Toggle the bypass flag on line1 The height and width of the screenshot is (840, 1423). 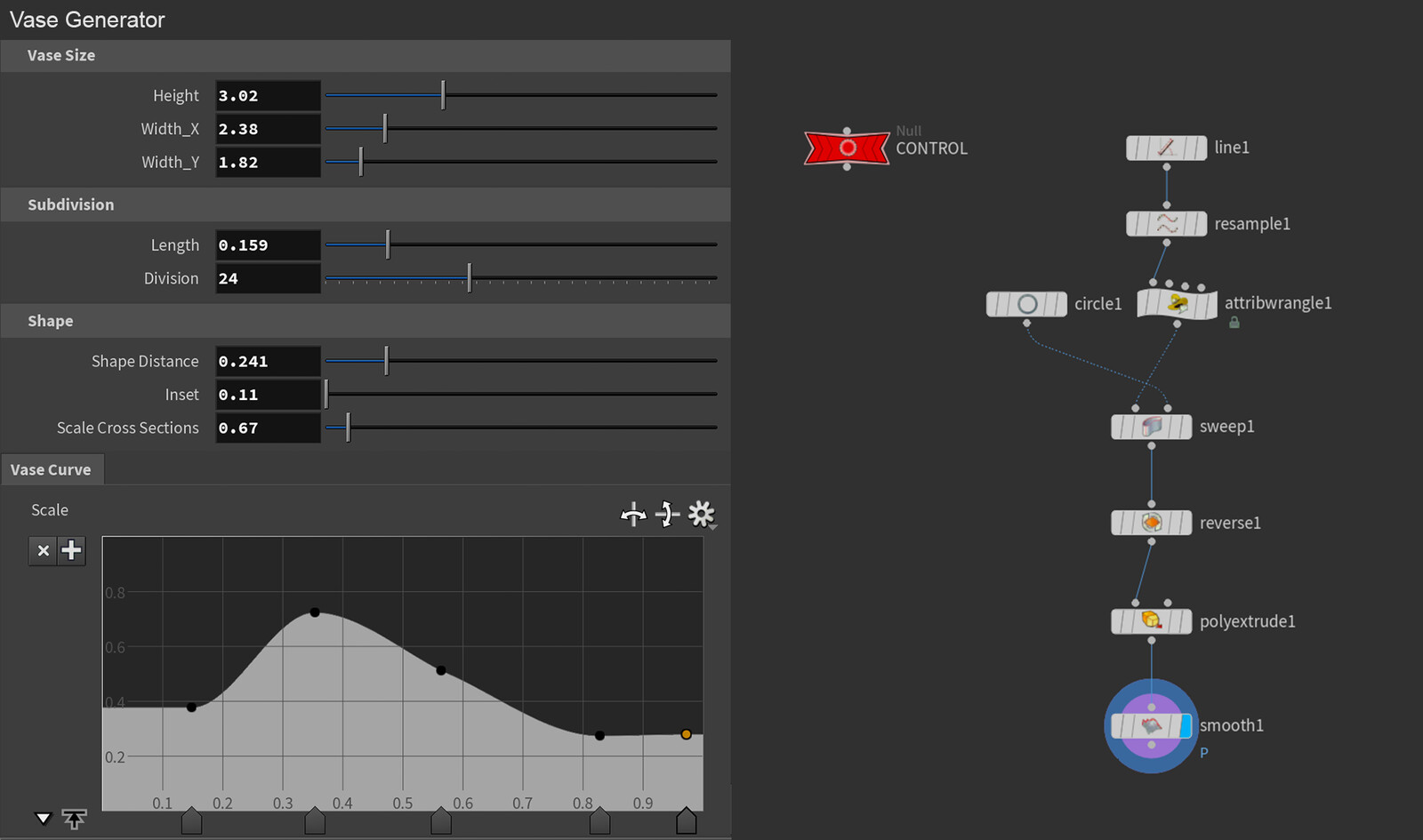tap(1133, 148)
